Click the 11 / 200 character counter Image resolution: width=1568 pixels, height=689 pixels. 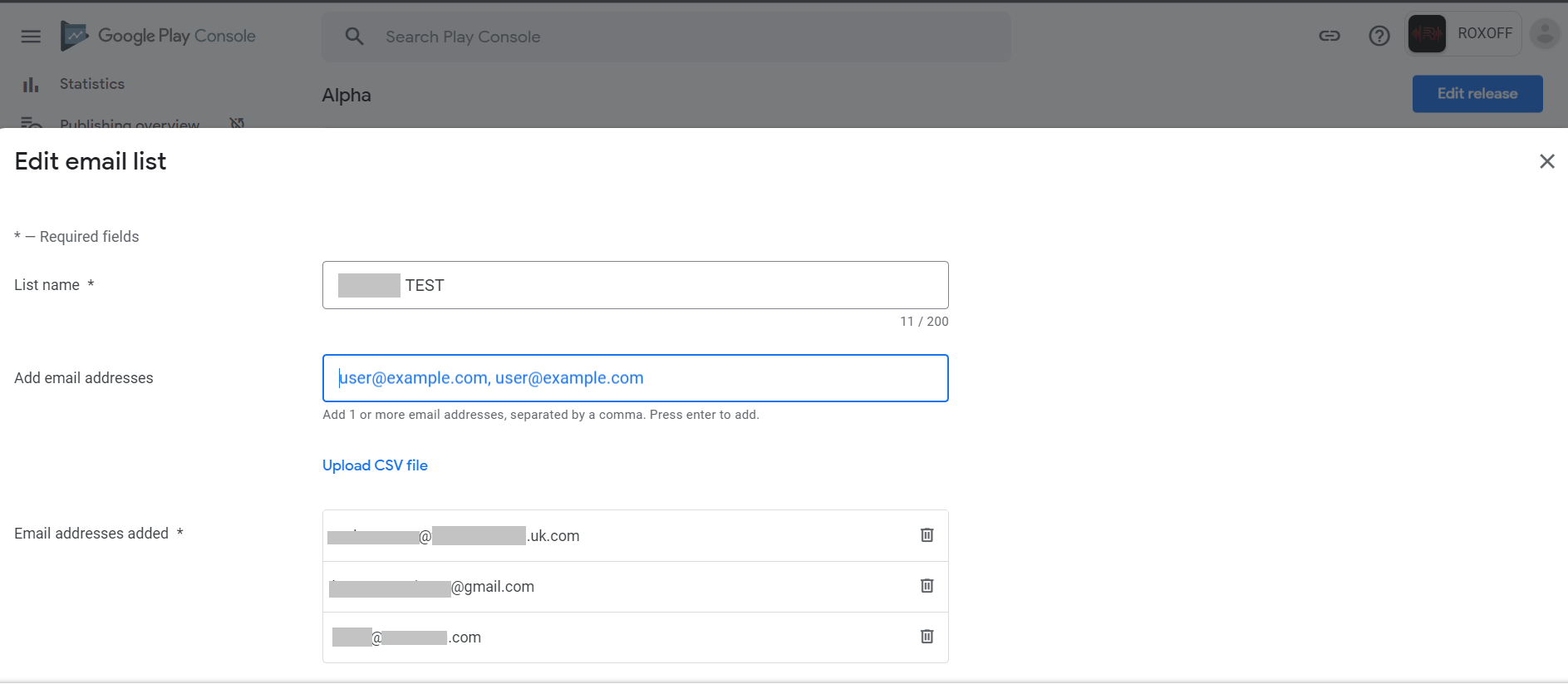click(x=924, y=322)
